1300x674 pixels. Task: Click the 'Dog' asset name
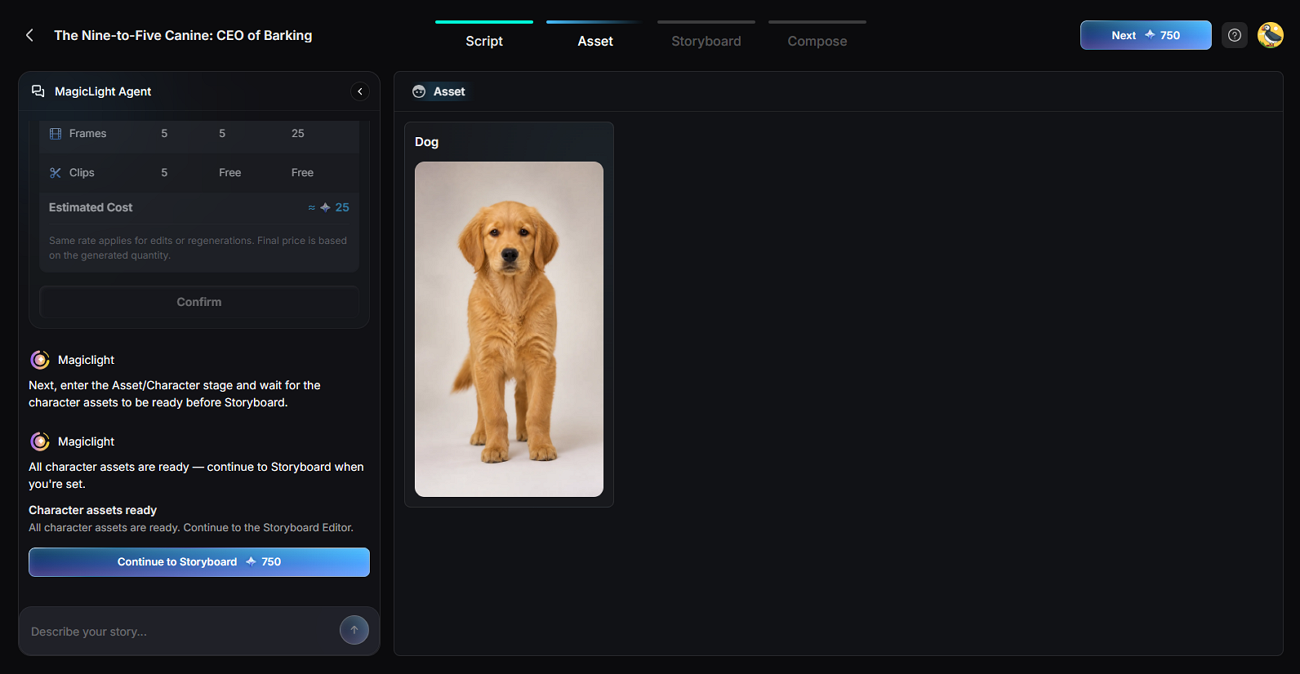point(427,142)
